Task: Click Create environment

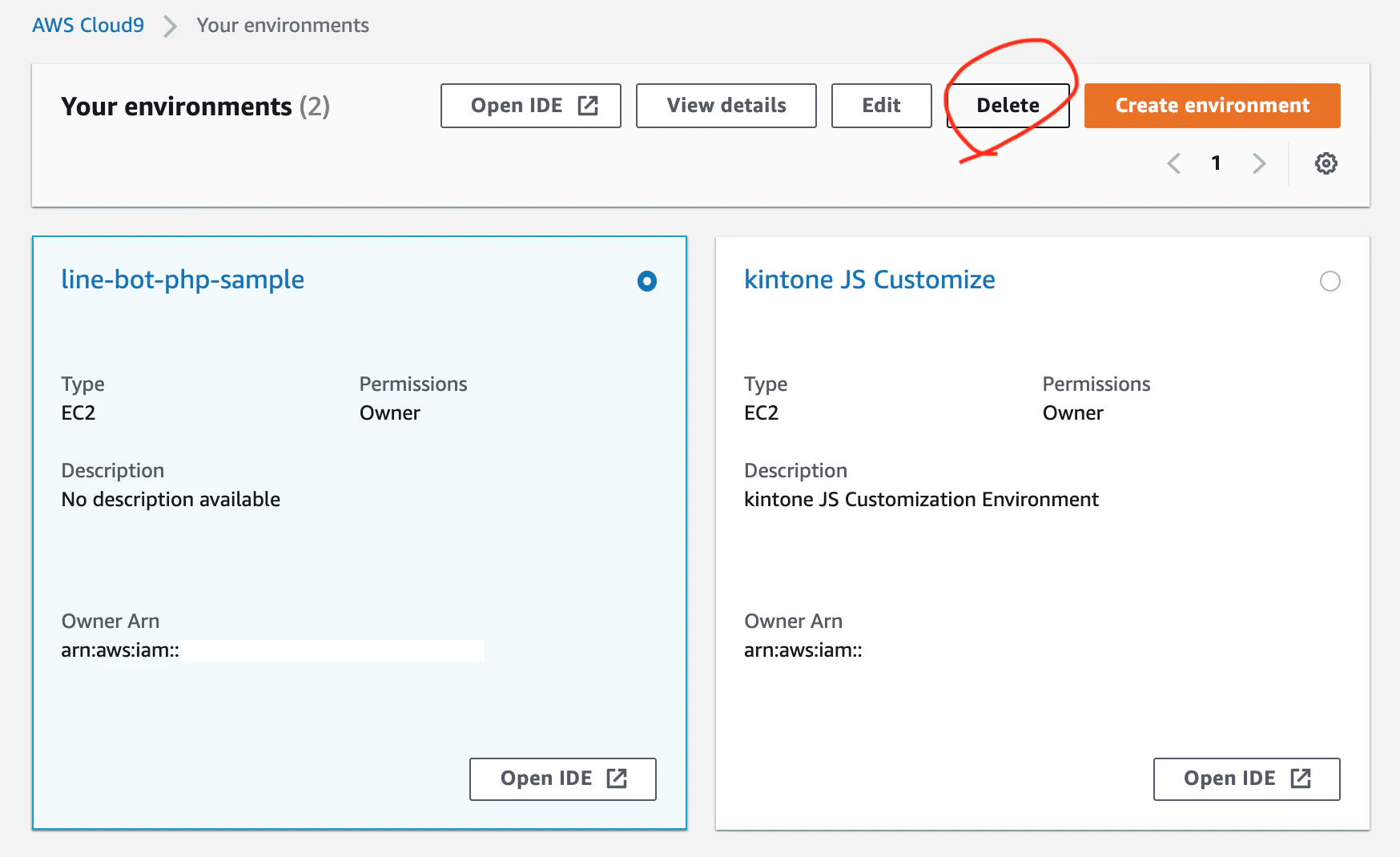Action: tap(1213, 106)
